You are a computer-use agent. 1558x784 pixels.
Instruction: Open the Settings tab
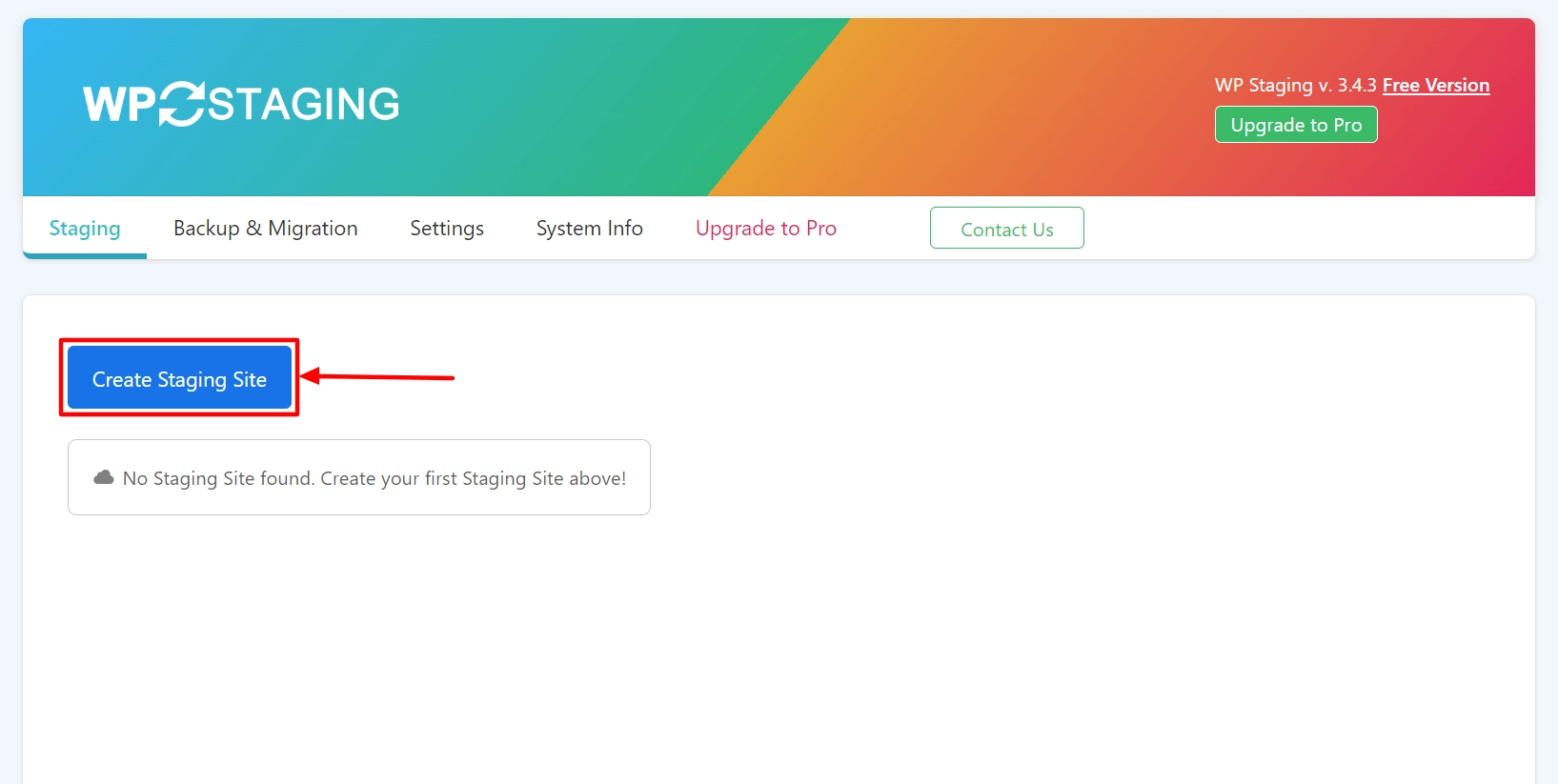pos(447,229)
